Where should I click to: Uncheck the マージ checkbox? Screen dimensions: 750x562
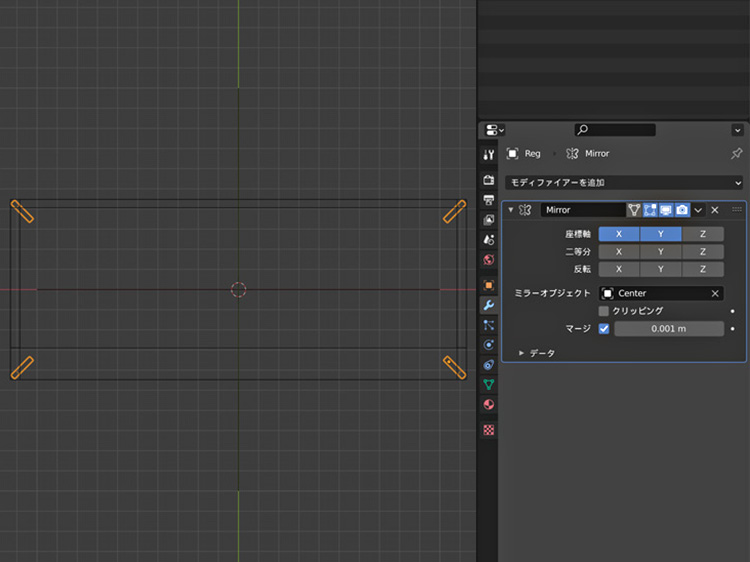(604, 329)
